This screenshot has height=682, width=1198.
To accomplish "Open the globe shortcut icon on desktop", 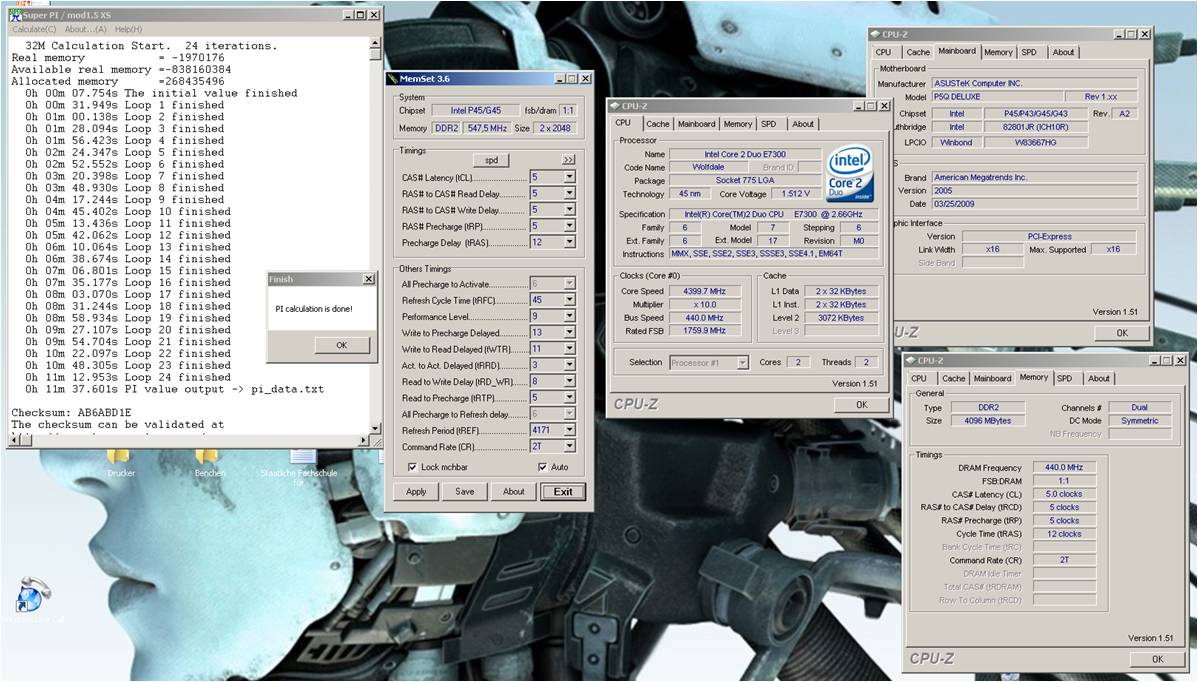I will point(32,593).
